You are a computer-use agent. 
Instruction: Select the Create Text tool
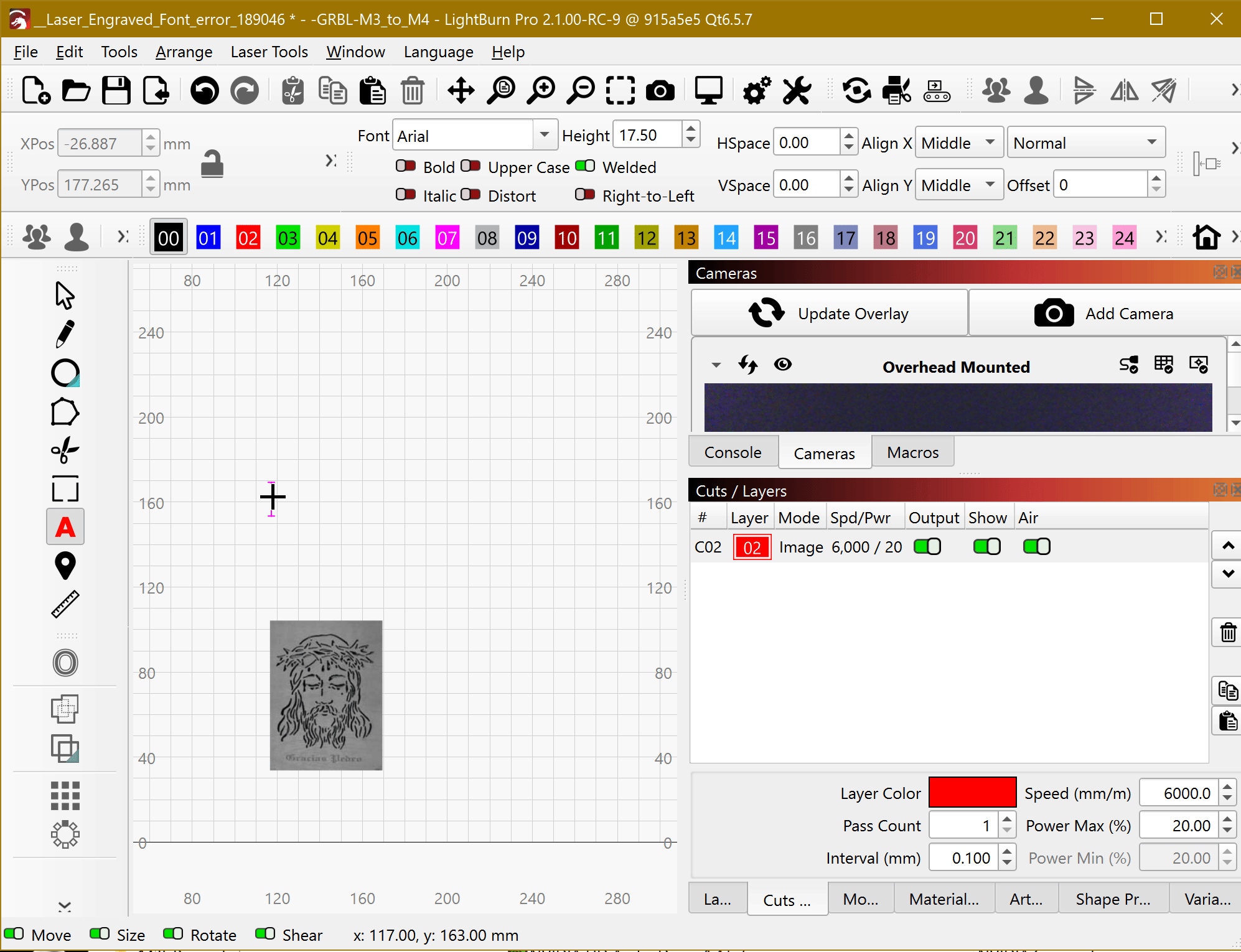65,527
